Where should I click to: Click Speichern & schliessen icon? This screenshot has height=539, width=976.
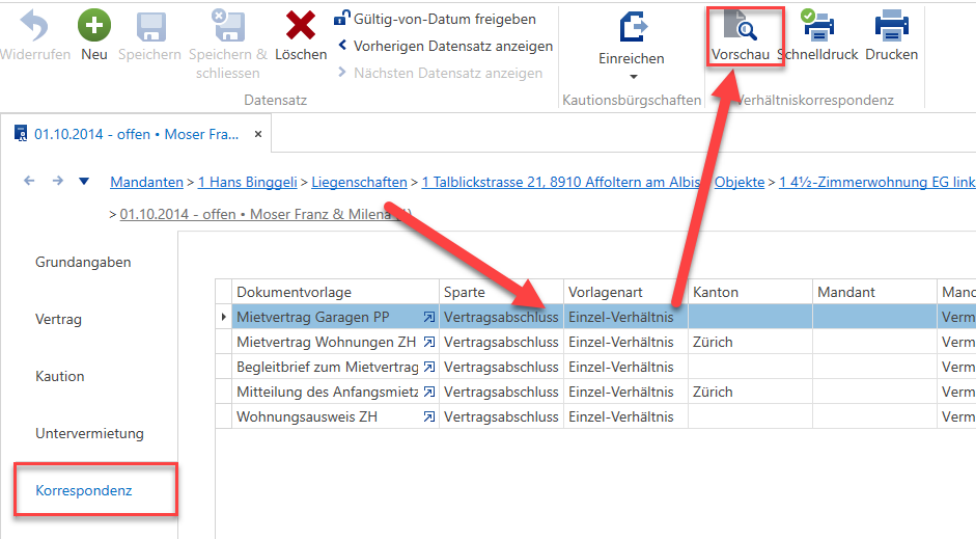click(x=228, y=26)
